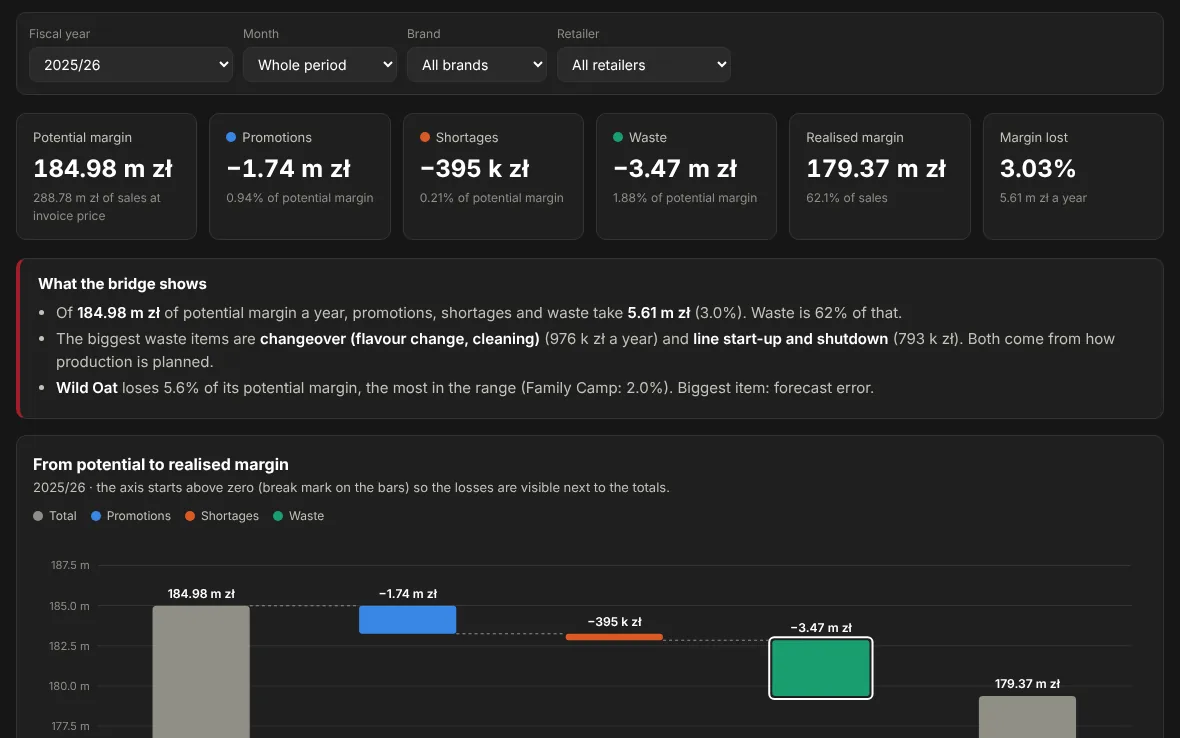Click the Shortages KPI card
The height and width of the screenshot is (738, 1180).
493,177
